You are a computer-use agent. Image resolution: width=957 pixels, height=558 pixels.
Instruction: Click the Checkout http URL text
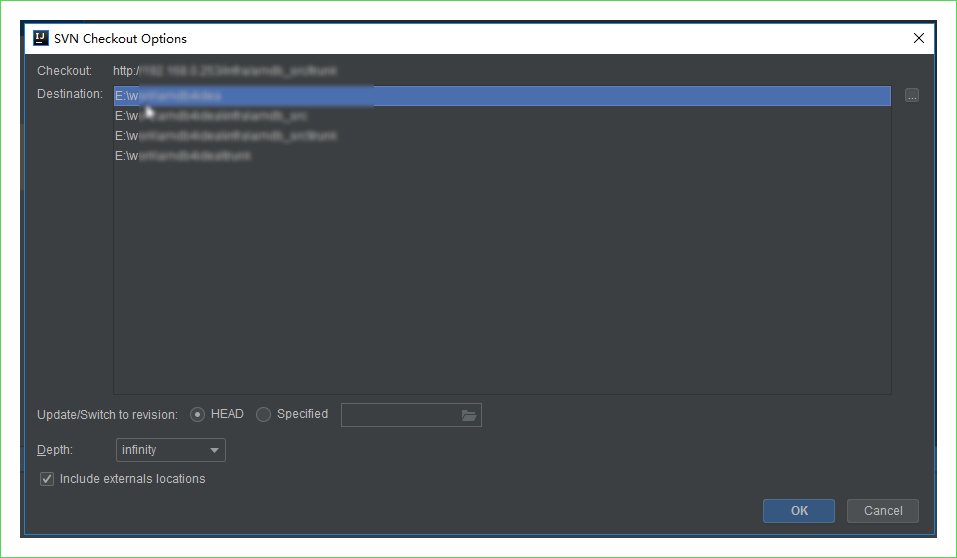[x=225, y=71]
